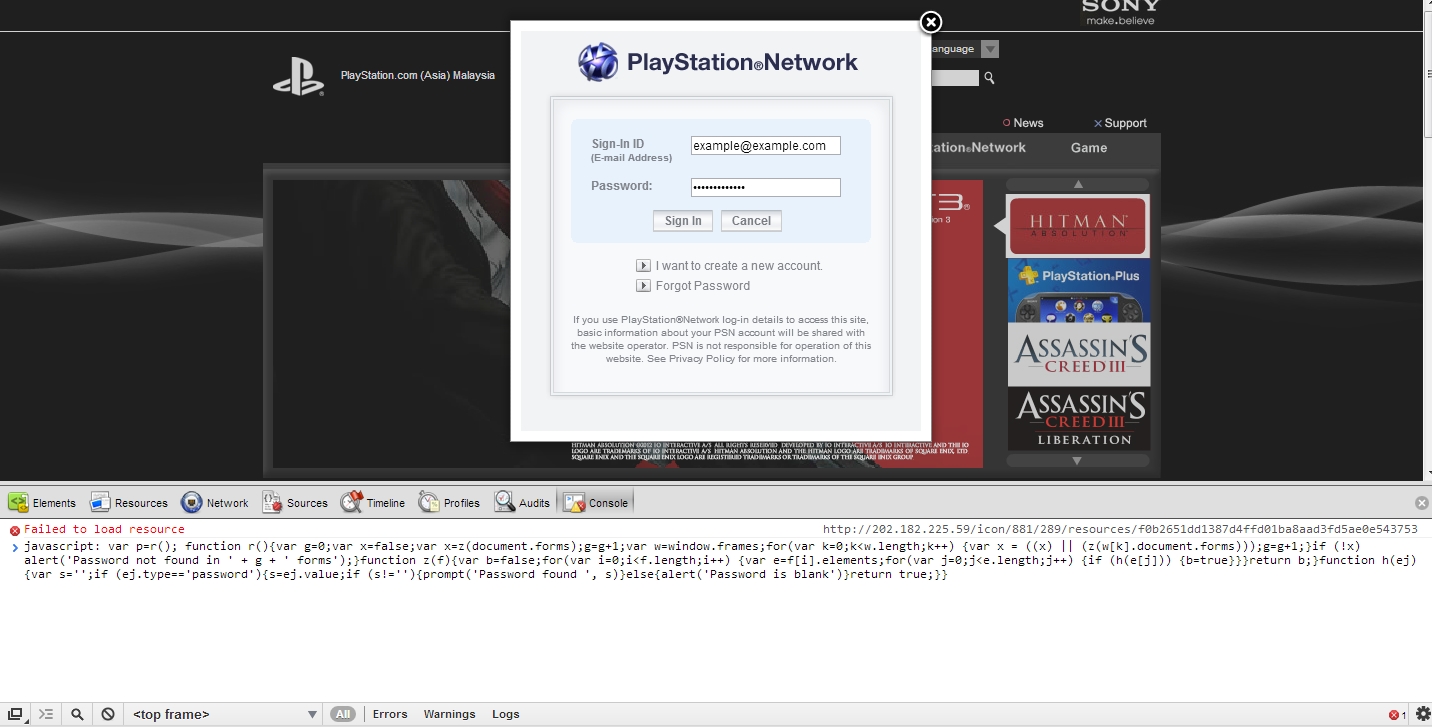Click arrow icon beside Forgot Password
The height and width of the screenshot is (727, 1432).
click(x=643, y=286)
